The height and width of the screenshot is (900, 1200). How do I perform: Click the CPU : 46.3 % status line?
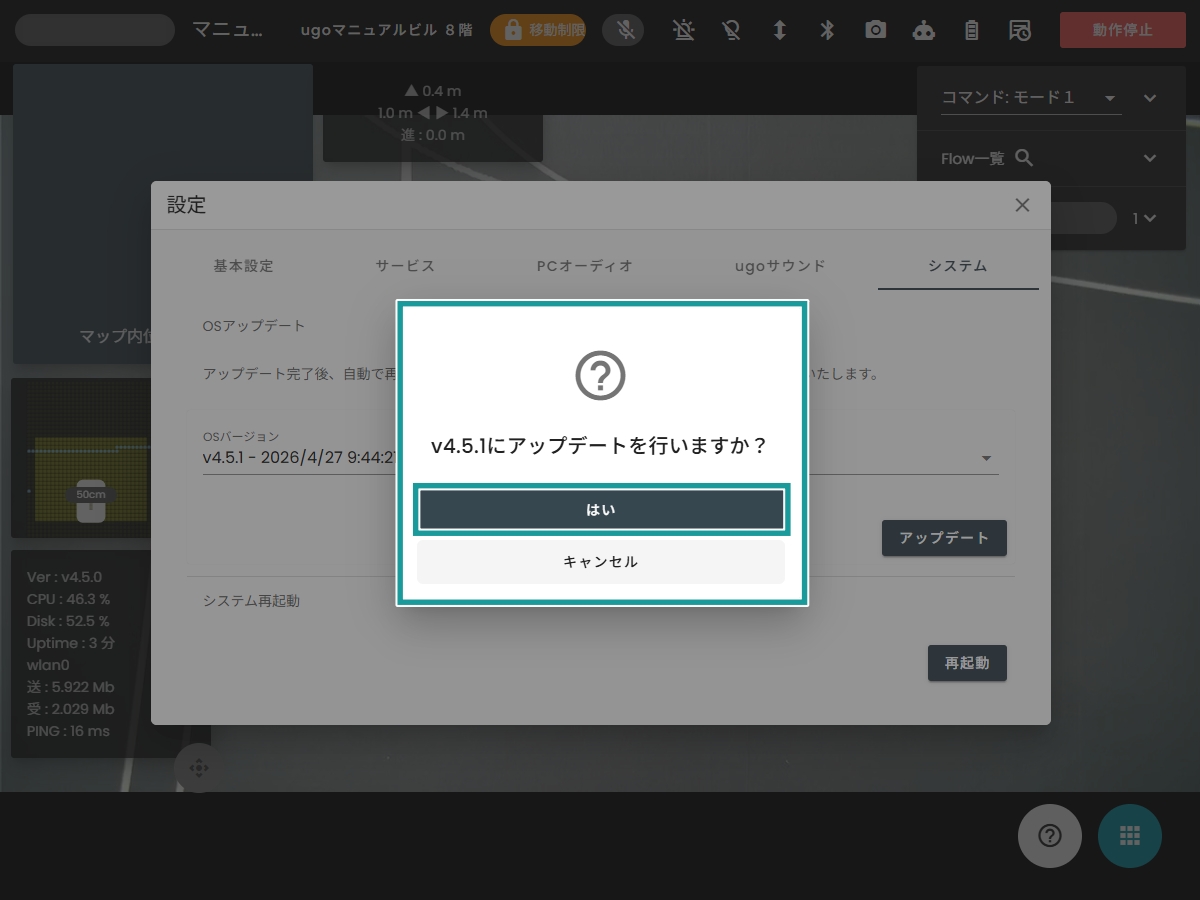[68, 599]
